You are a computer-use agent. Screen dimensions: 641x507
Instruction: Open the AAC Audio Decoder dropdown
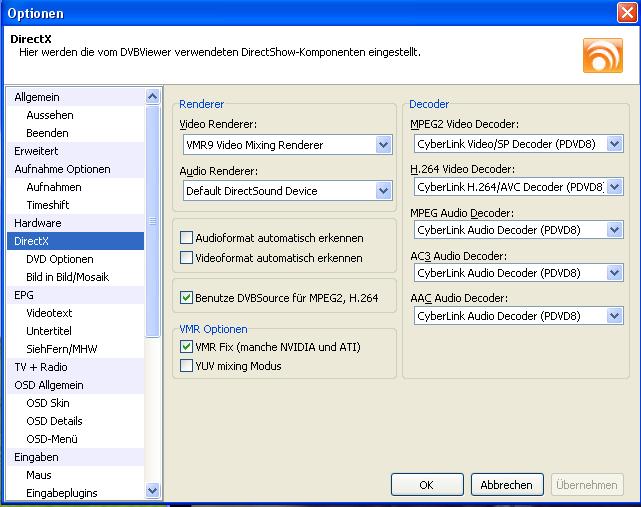click(615, 316)
